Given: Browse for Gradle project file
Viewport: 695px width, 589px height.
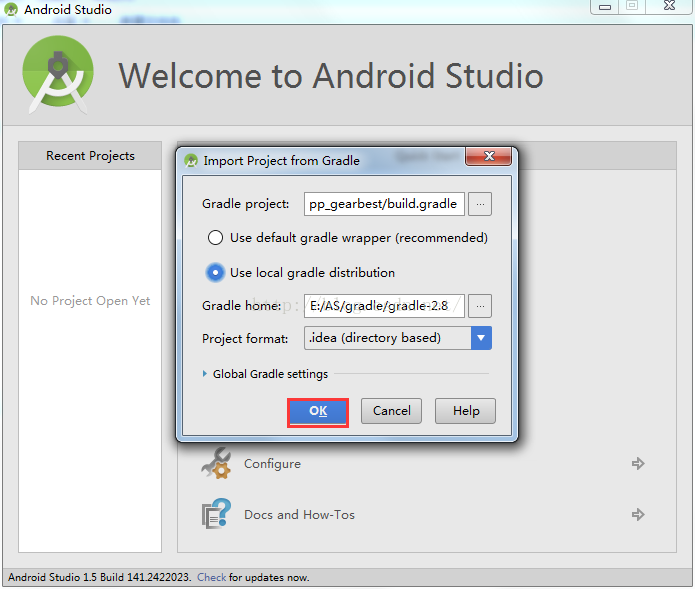Looking at the screenshot, I should point(480,204).
